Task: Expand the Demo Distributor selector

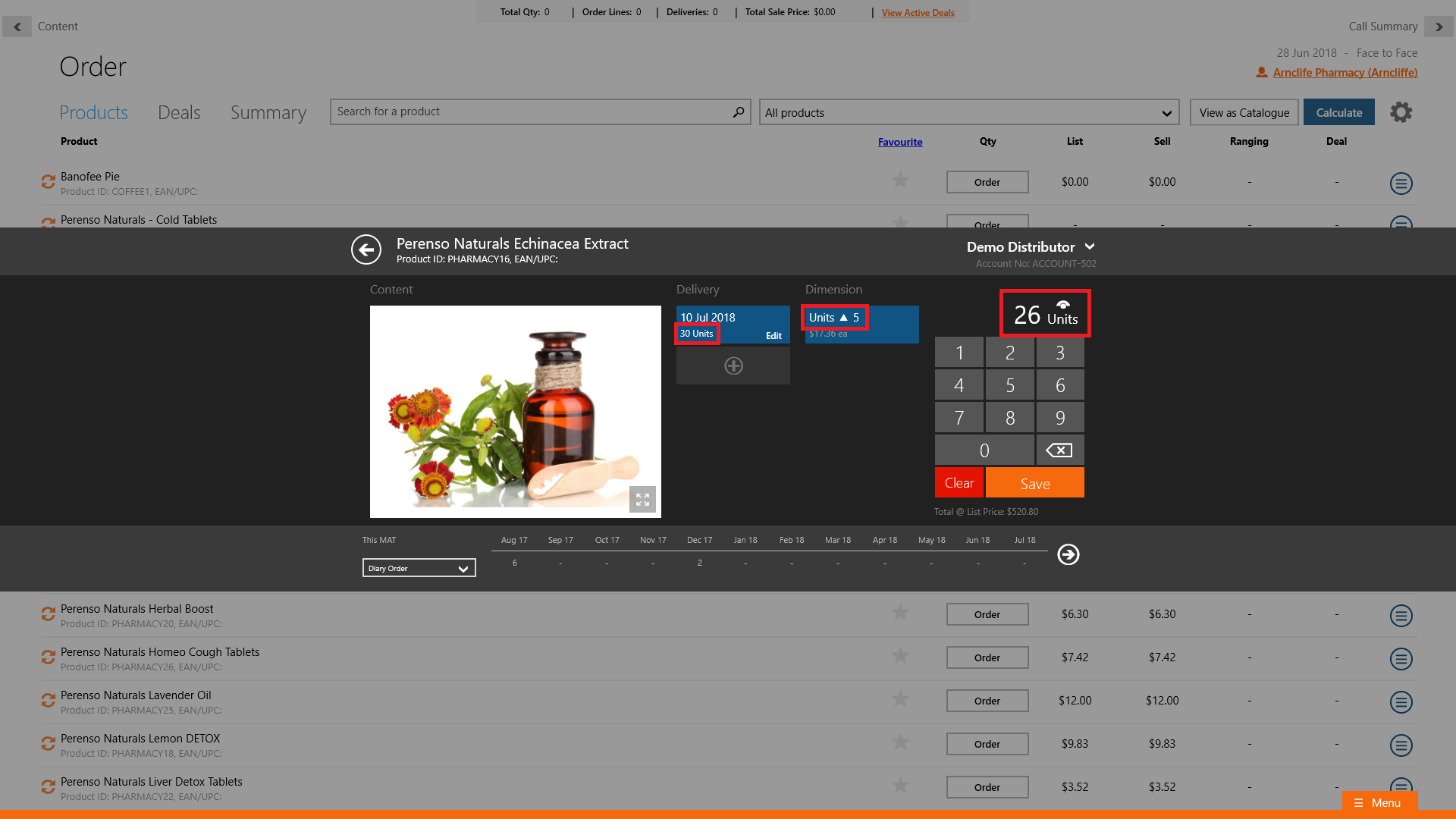Action: click(x=1089, y=247)
